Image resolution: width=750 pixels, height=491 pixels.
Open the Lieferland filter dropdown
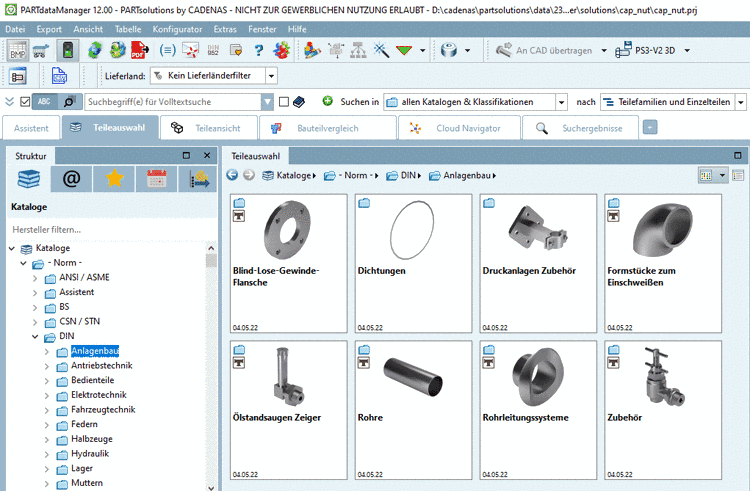pos(271,76)
